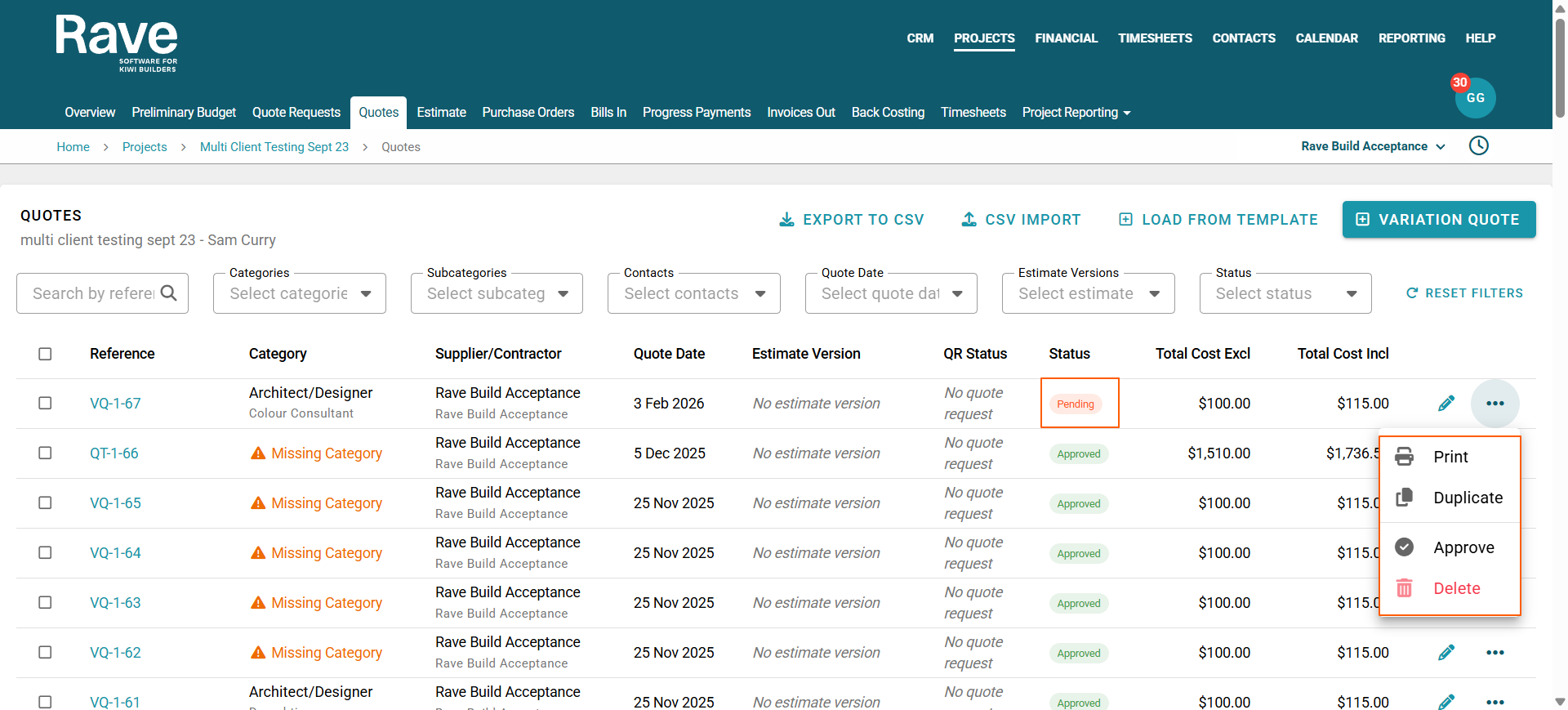Select the checkbox for VQ-1-64 row

[x=45, y=553]
